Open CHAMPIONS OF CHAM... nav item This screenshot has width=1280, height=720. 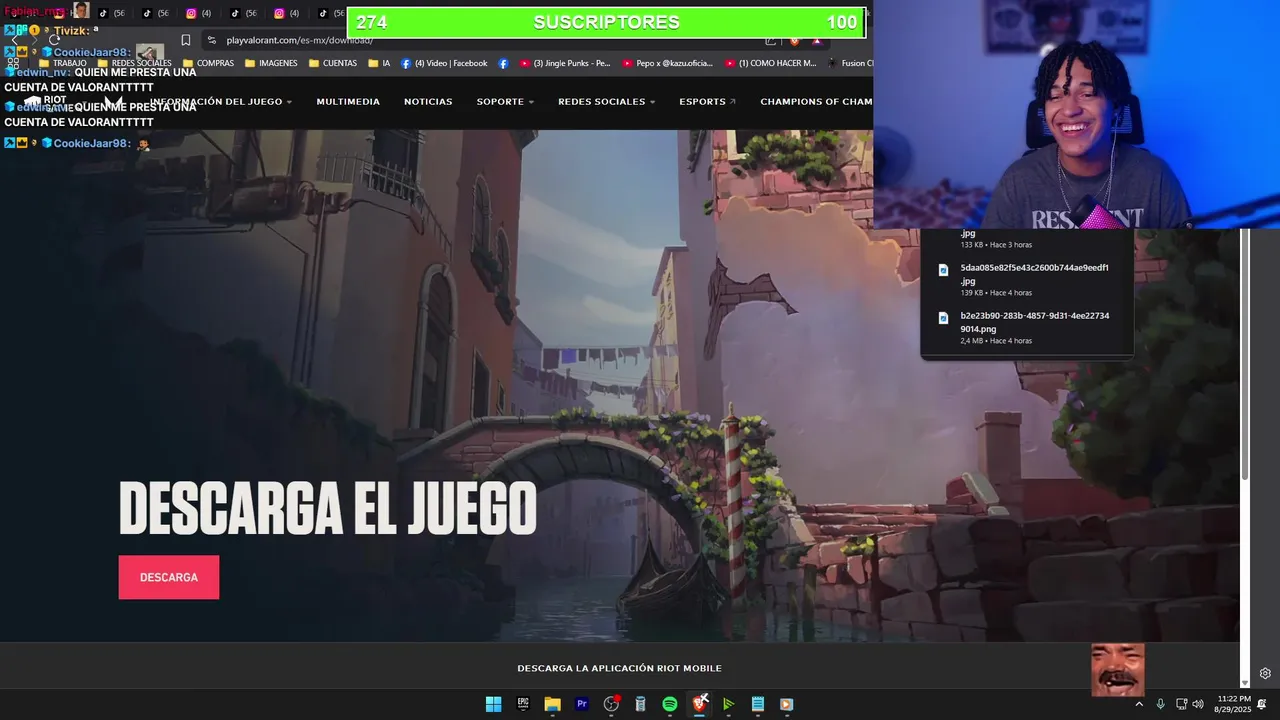816,102
